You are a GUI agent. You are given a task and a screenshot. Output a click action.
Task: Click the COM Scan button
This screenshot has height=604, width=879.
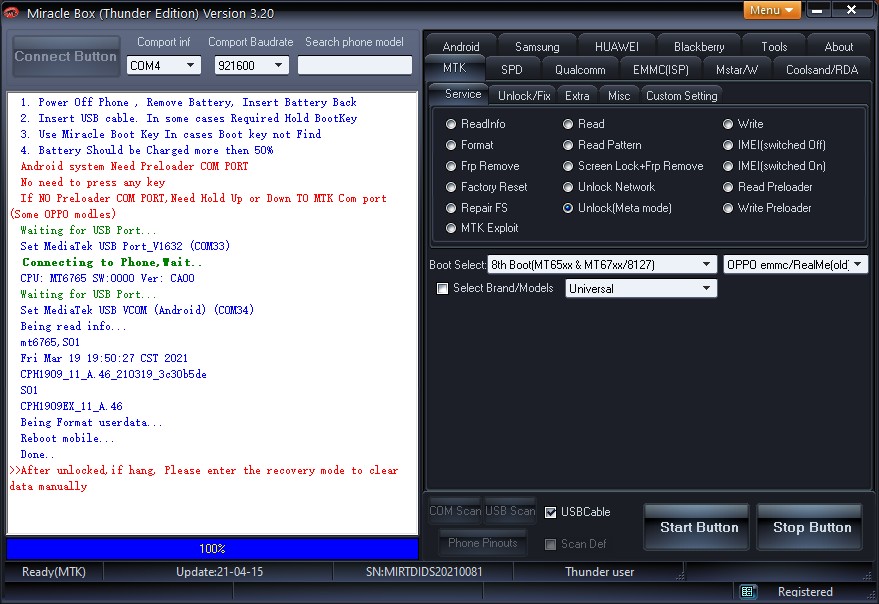coord(455,511)
